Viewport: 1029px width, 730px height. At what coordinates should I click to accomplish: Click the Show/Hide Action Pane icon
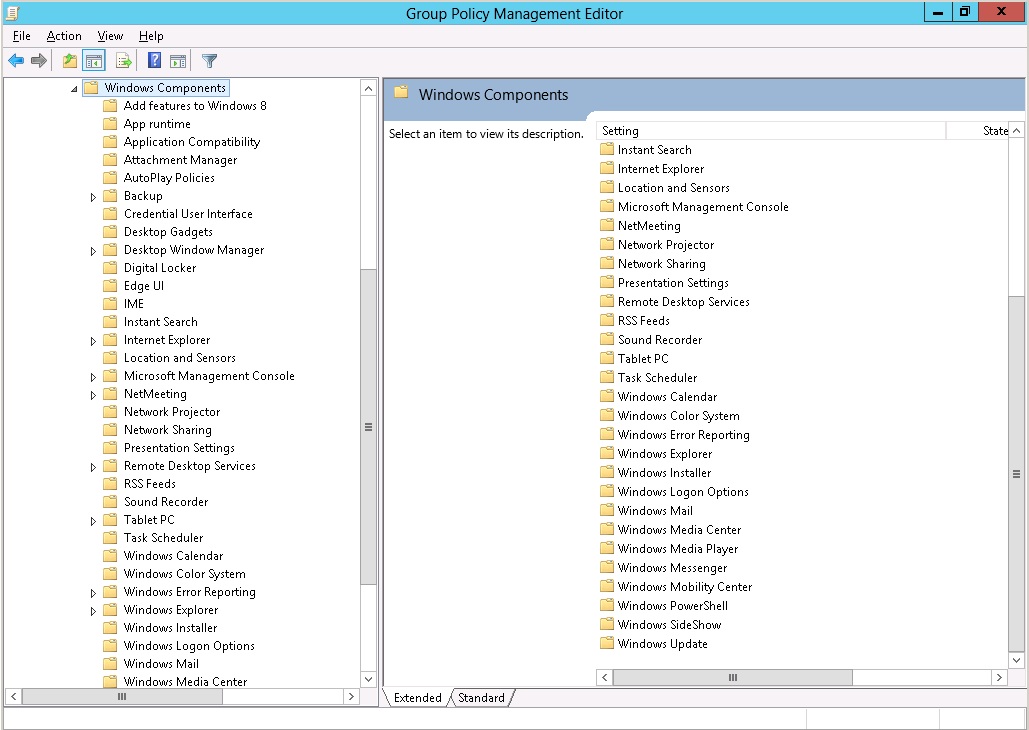(177, 60)
